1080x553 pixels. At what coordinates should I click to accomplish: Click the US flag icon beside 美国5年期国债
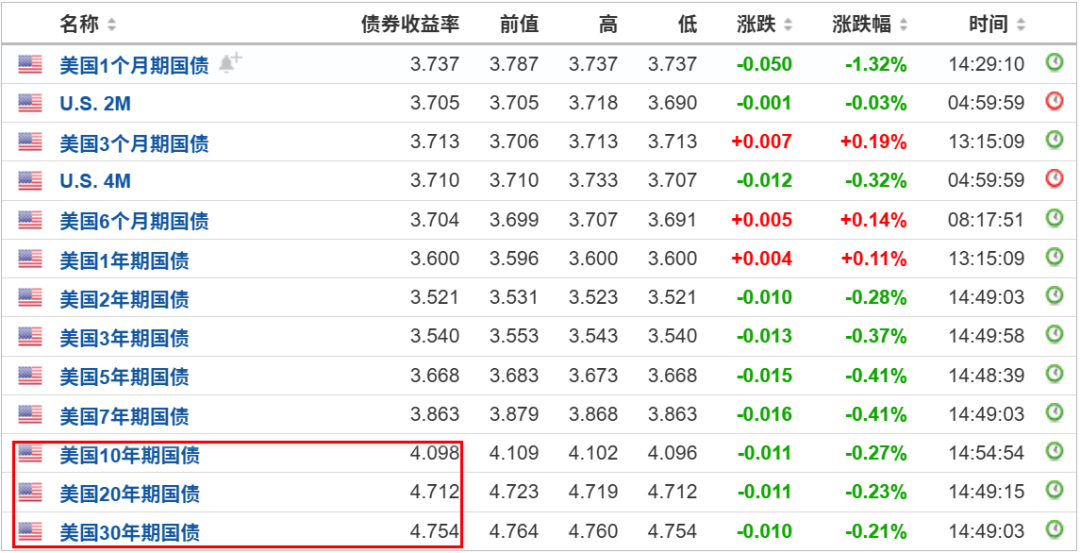[x=30, y=376]
